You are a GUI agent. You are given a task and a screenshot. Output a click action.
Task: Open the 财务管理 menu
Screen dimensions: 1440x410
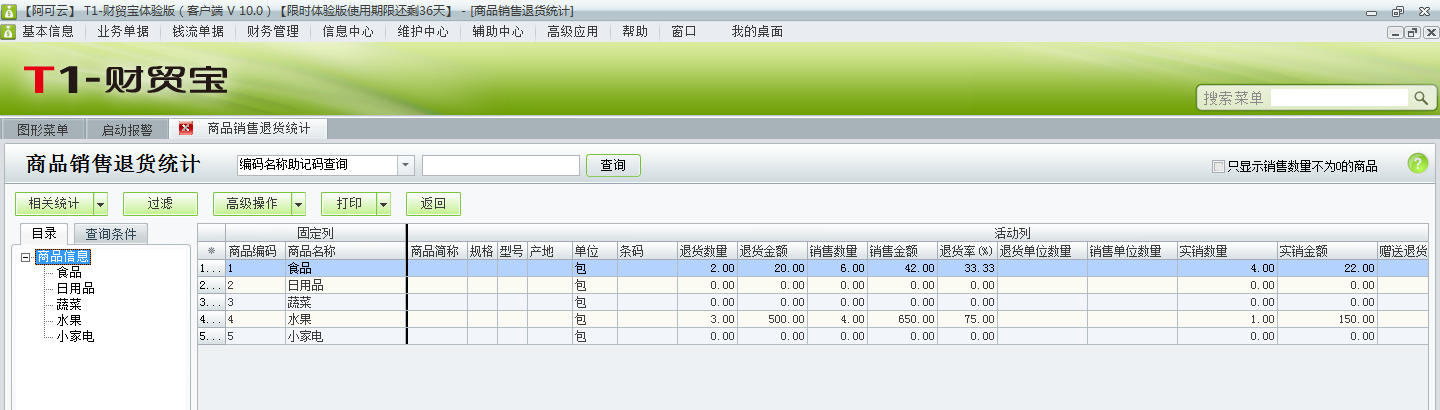coord(273,31)
